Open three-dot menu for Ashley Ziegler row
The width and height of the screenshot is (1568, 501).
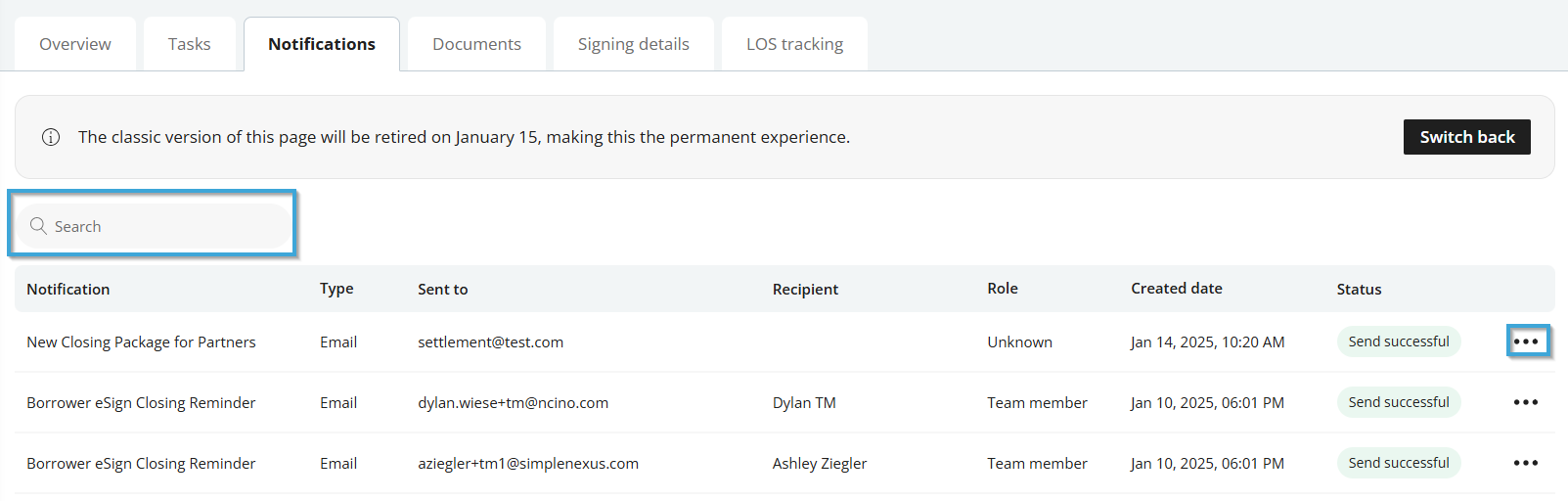1526,463
